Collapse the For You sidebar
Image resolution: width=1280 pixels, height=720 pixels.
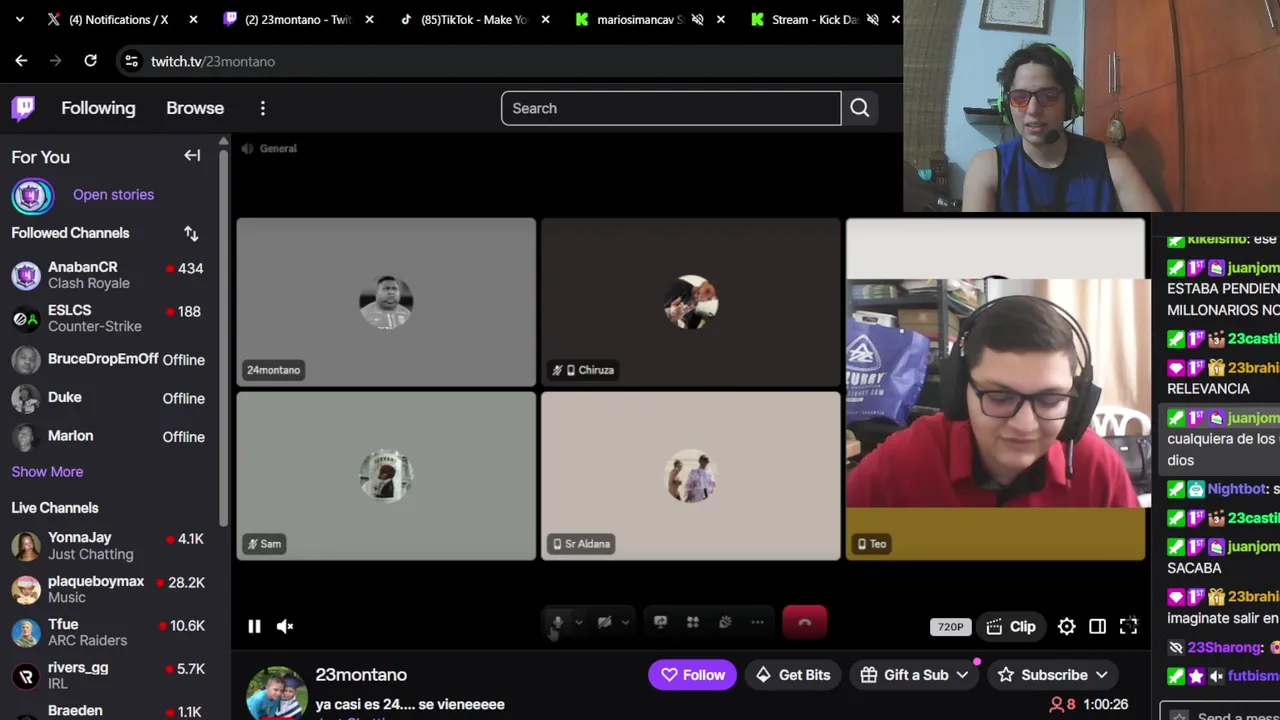(x=192, y=156)
